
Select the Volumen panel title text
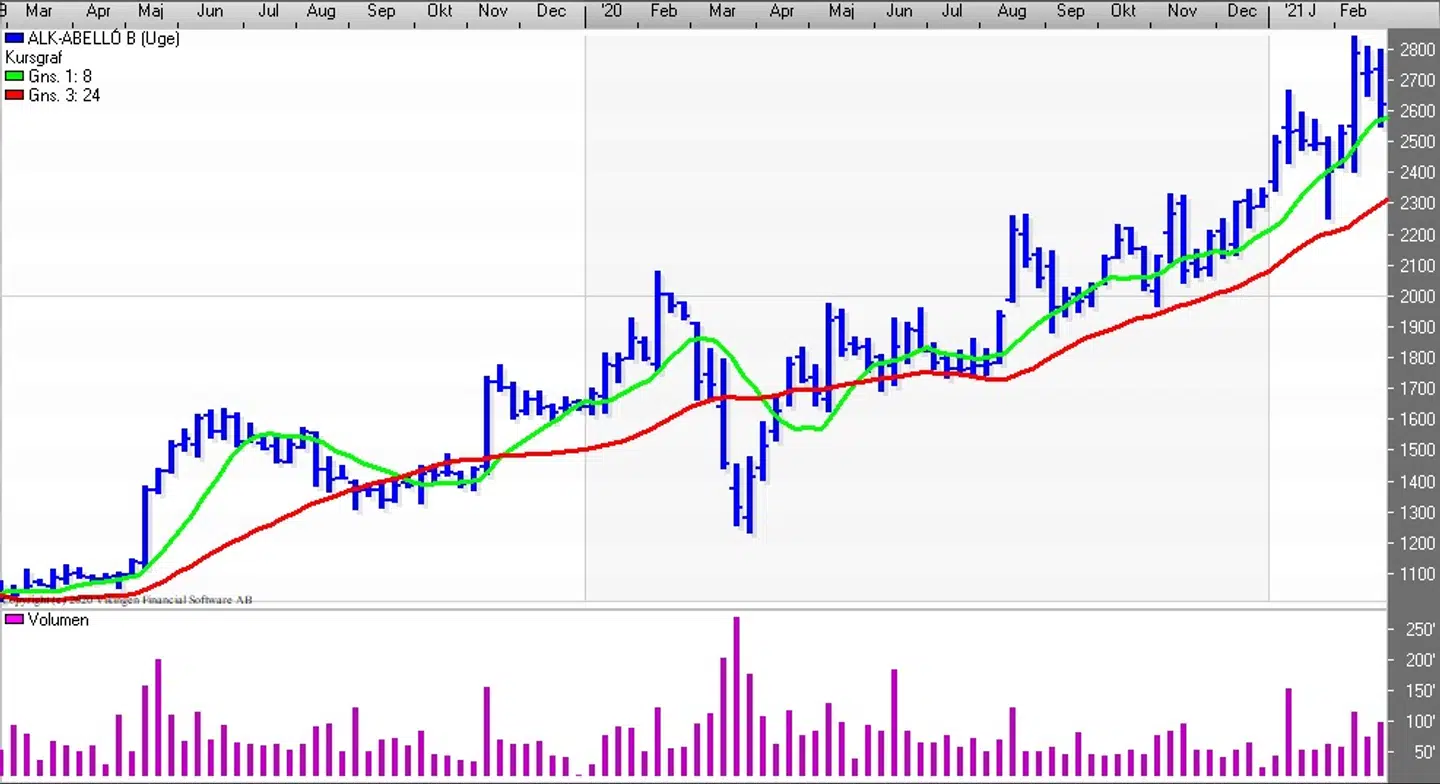(58, 620)
